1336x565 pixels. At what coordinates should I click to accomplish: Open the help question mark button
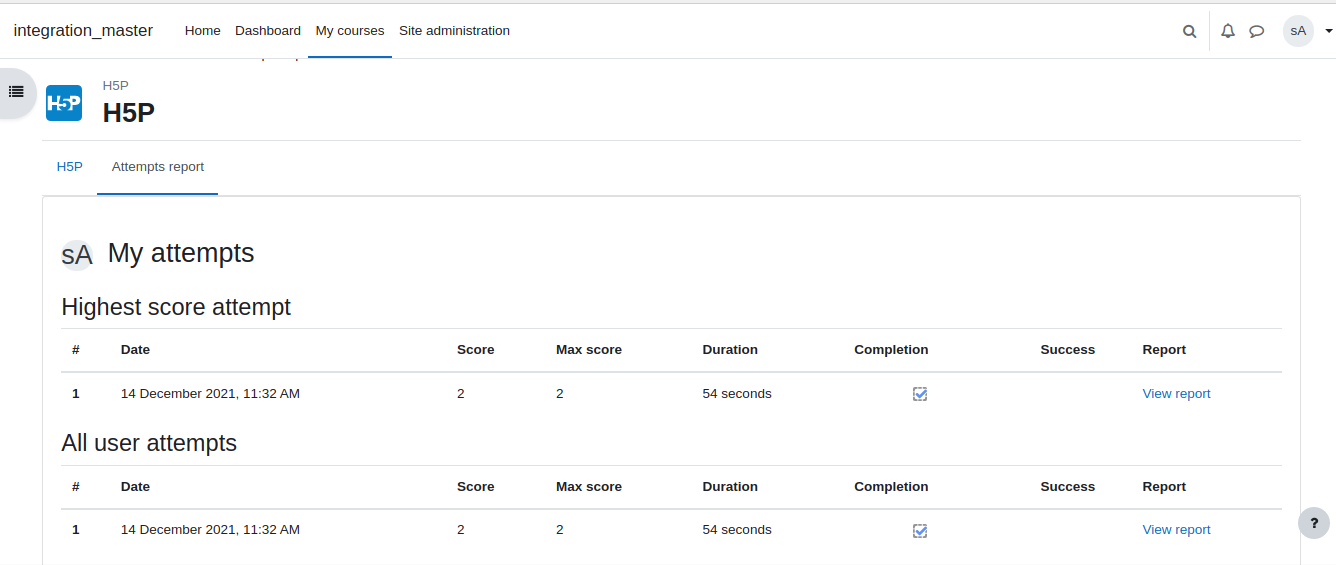pyautogui.click(x=1314, y=523)
